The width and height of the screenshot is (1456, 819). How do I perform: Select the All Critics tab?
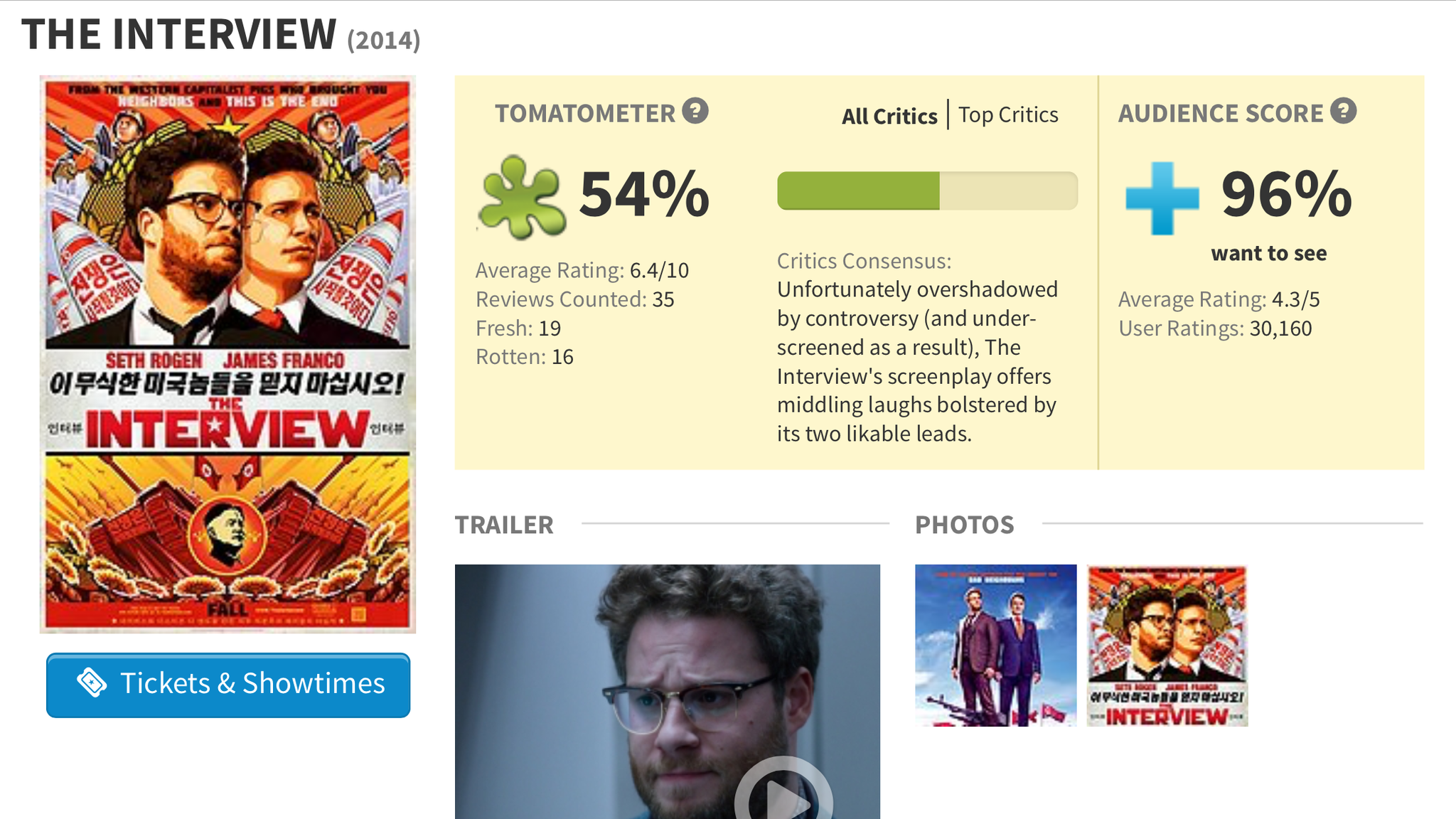pyautogui.click(x=889, y=116)
